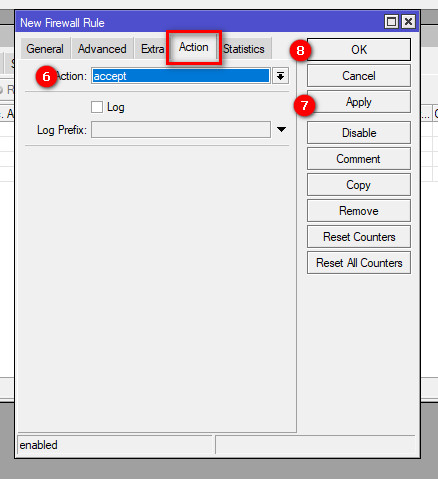Open the Action dropdown list
Screen dimensions: 438x479
pos(280,76)
